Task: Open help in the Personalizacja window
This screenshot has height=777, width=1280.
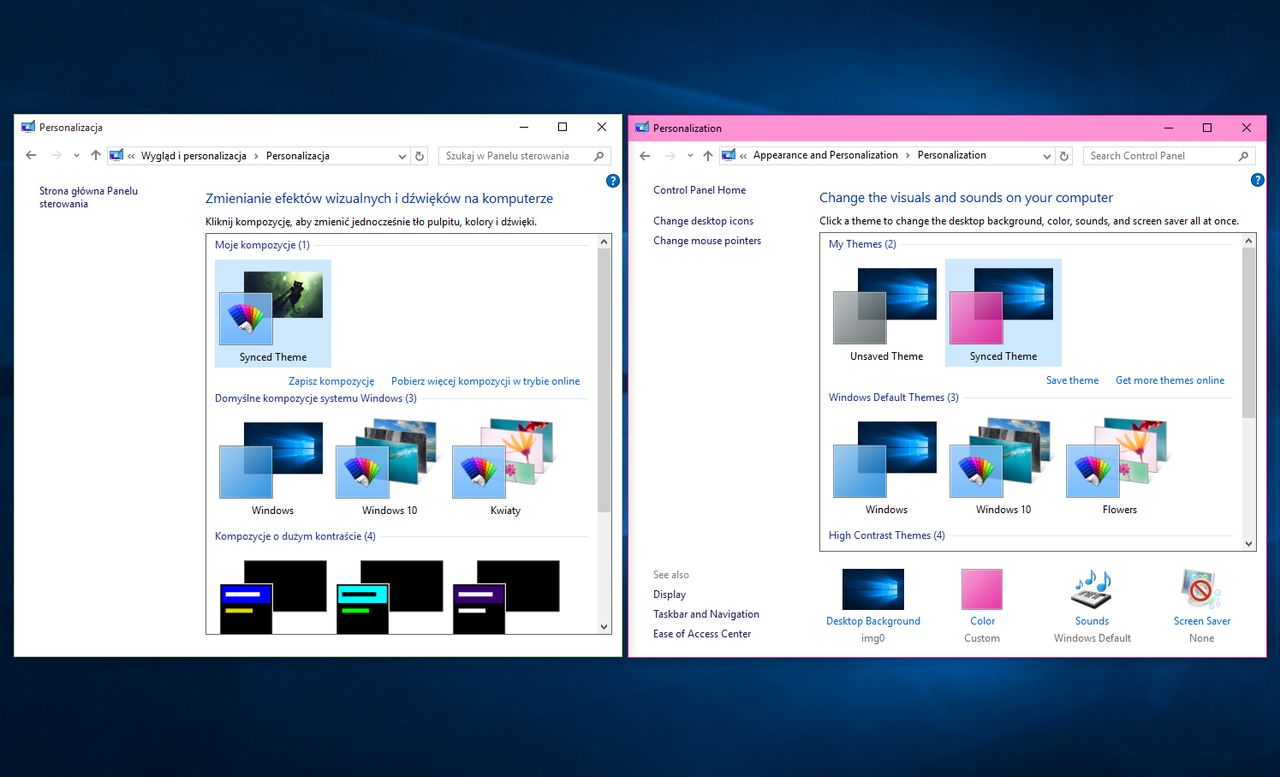Action: click(613, 181)
